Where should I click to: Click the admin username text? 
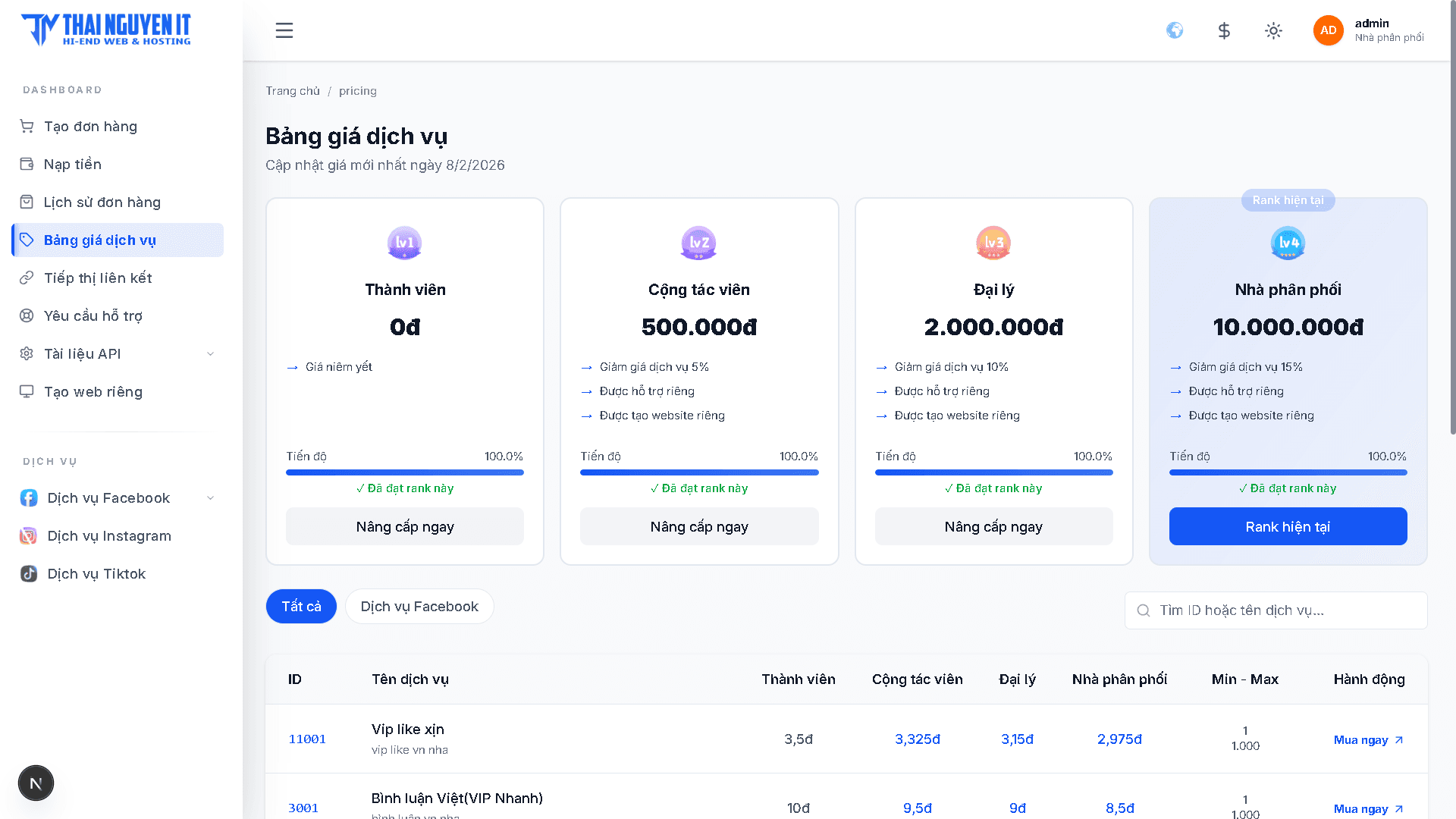[1372, 24]
